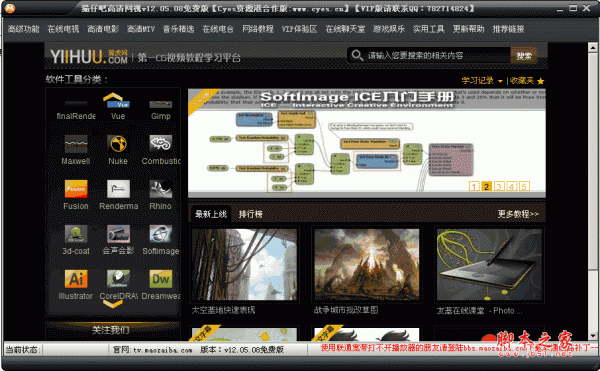Click the search magnifier icon
Image resolution: width=600 pixels, height=371 pixels.
tap(357, 55)
